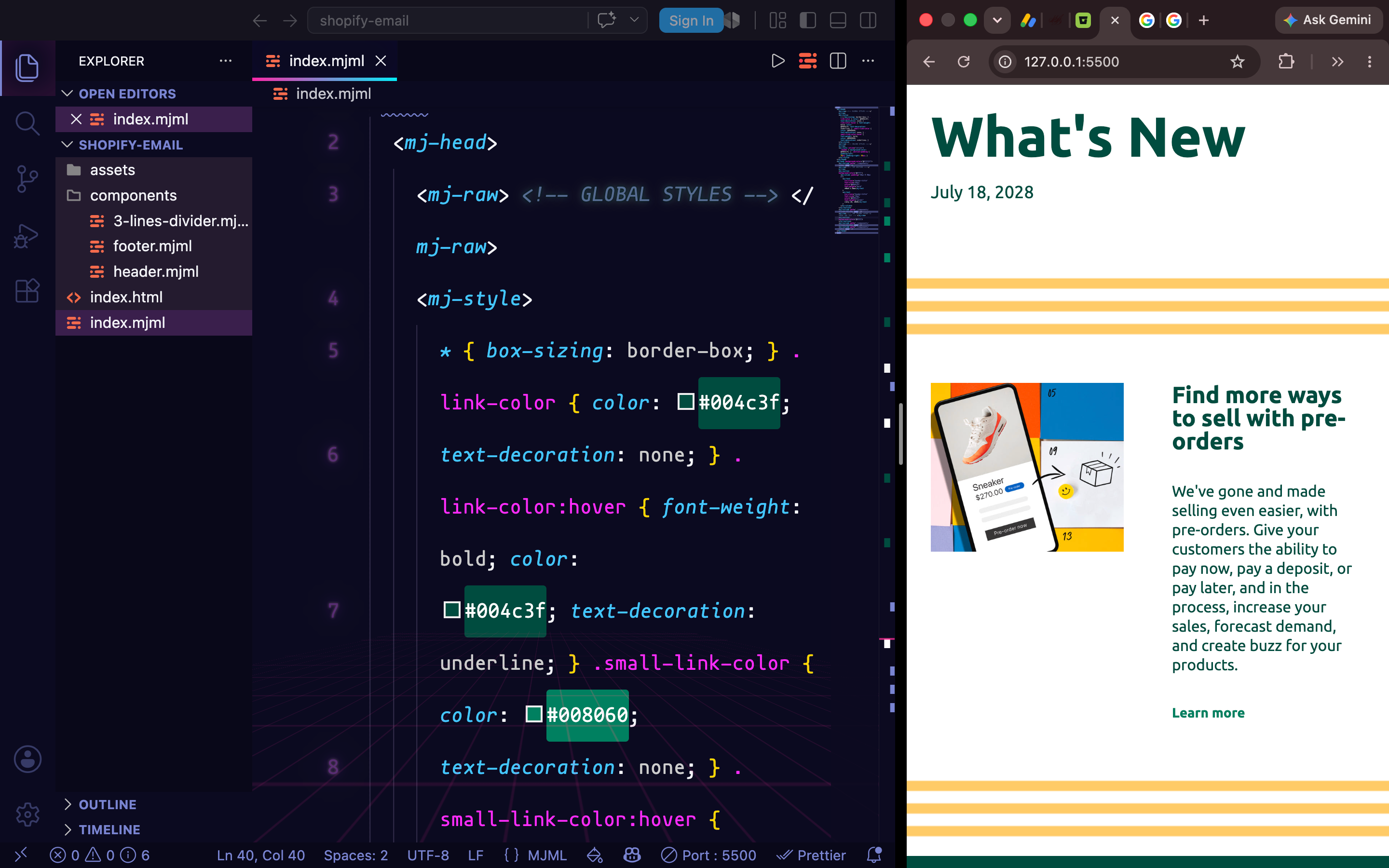Bookmark this page with the star icon

[1238, 61]
